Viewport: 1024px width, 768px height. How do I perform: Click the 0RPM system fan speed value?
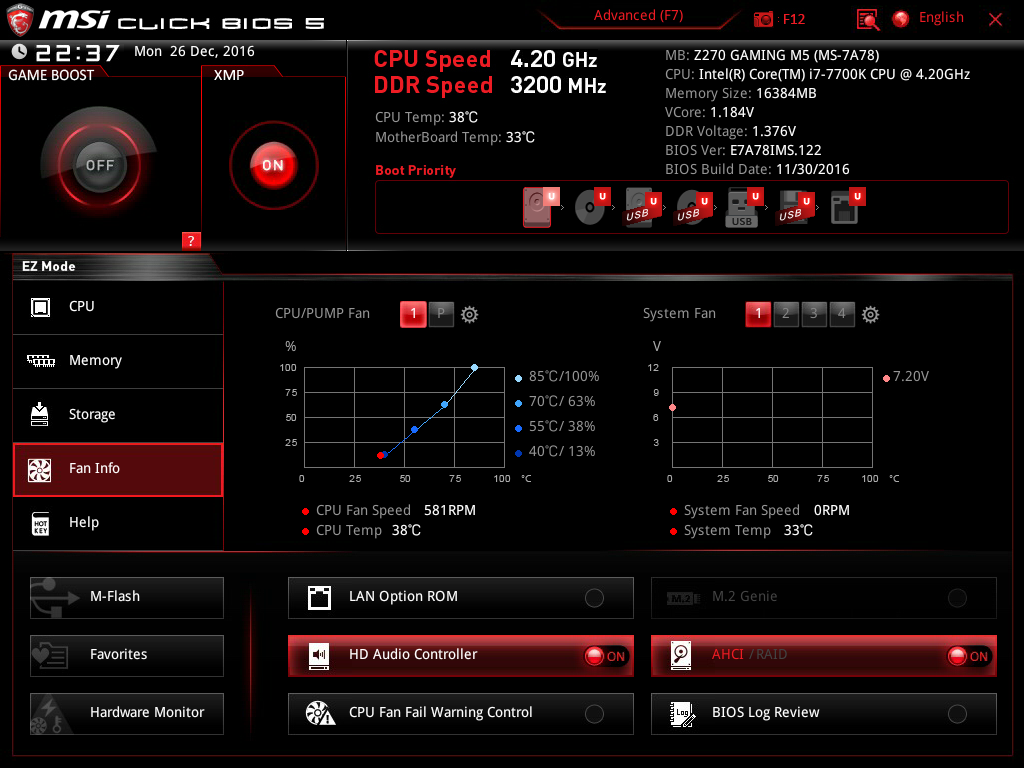point(831,511)
